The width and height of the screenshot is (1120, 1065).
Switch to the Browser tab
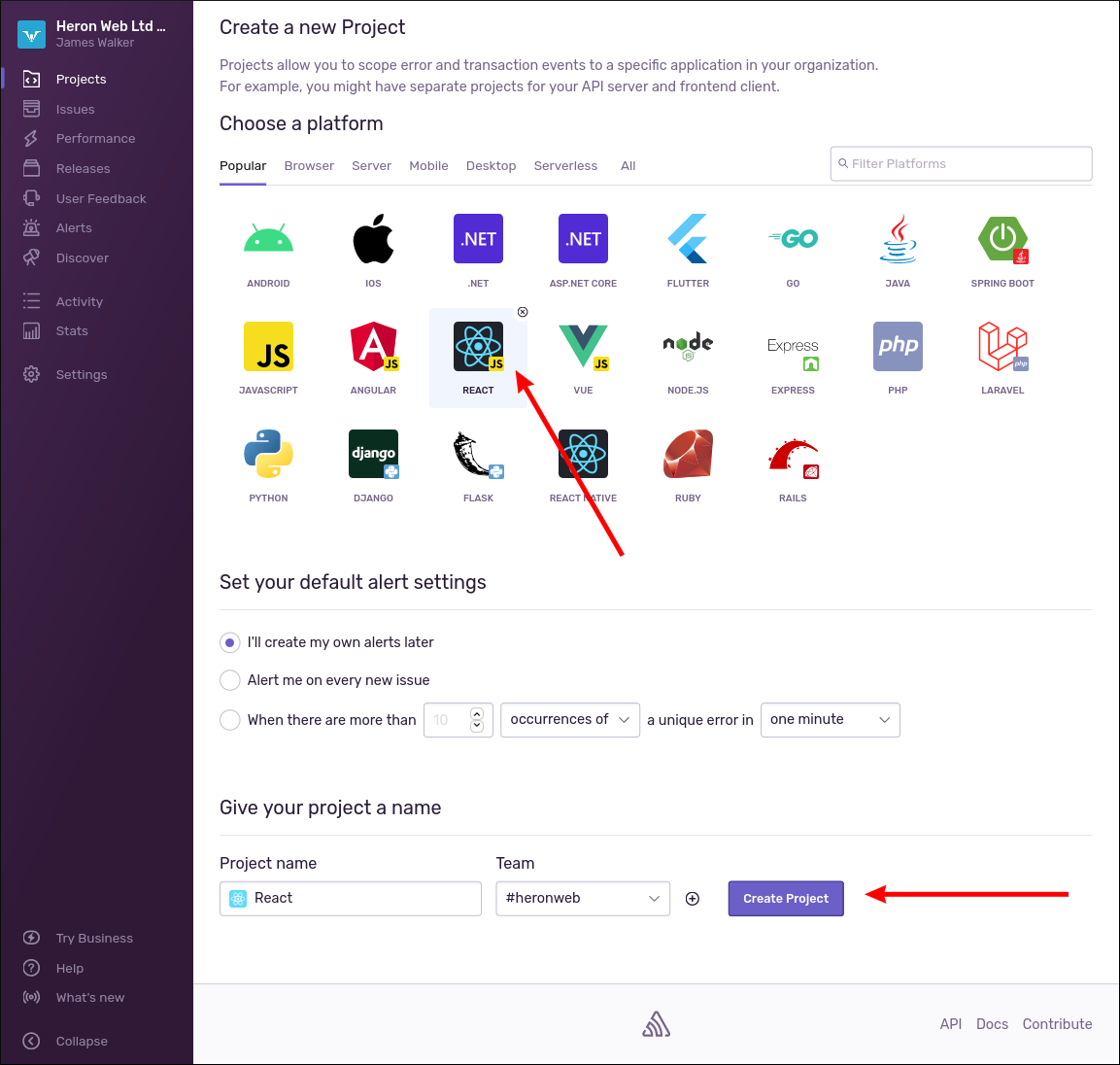pyautogui.click(x=309, y=166)
